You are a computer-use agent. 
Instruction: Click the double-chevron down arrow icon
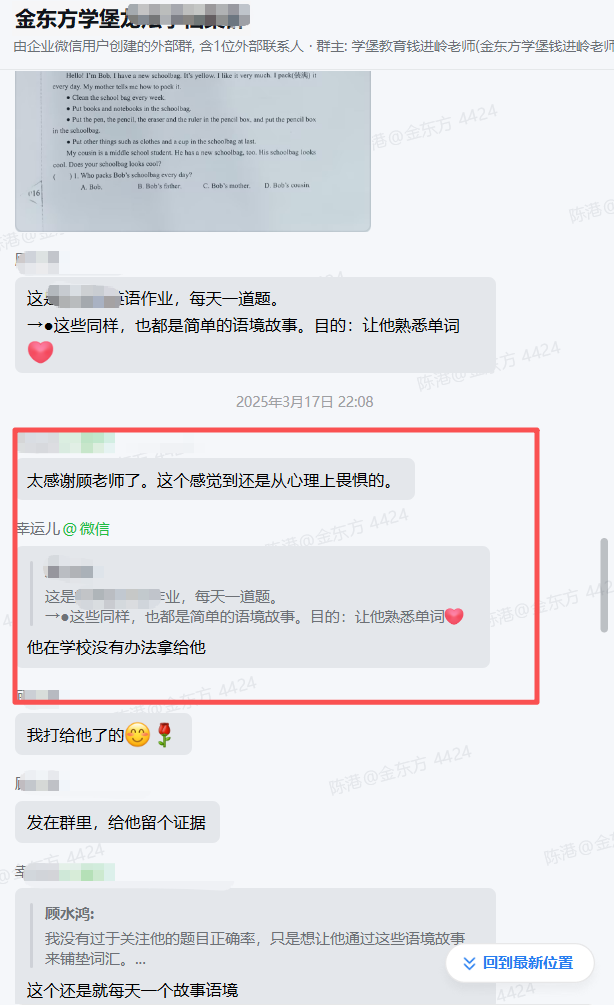[469, 963]
